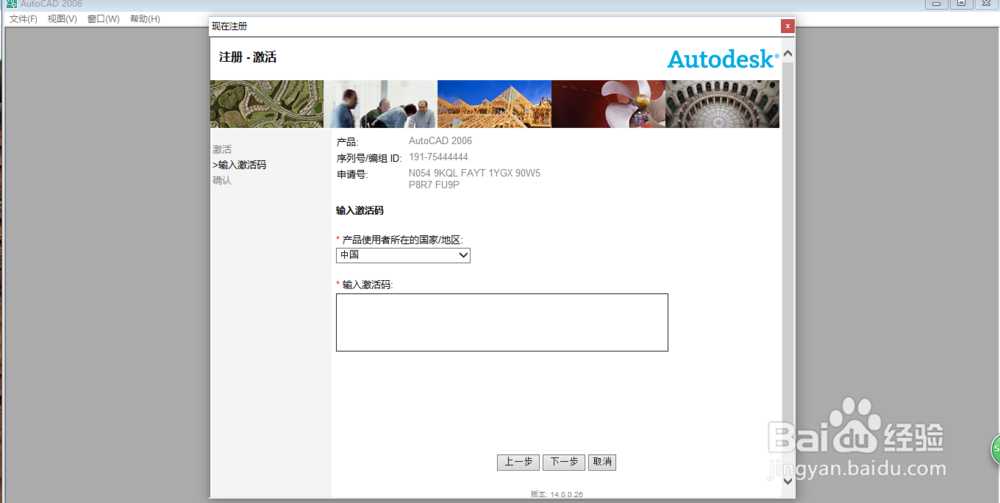The width and height of the screenshot is (1000, 503).
Task: Click the 上一步 button
Action: pyautogui.click(x=518, y=462)
